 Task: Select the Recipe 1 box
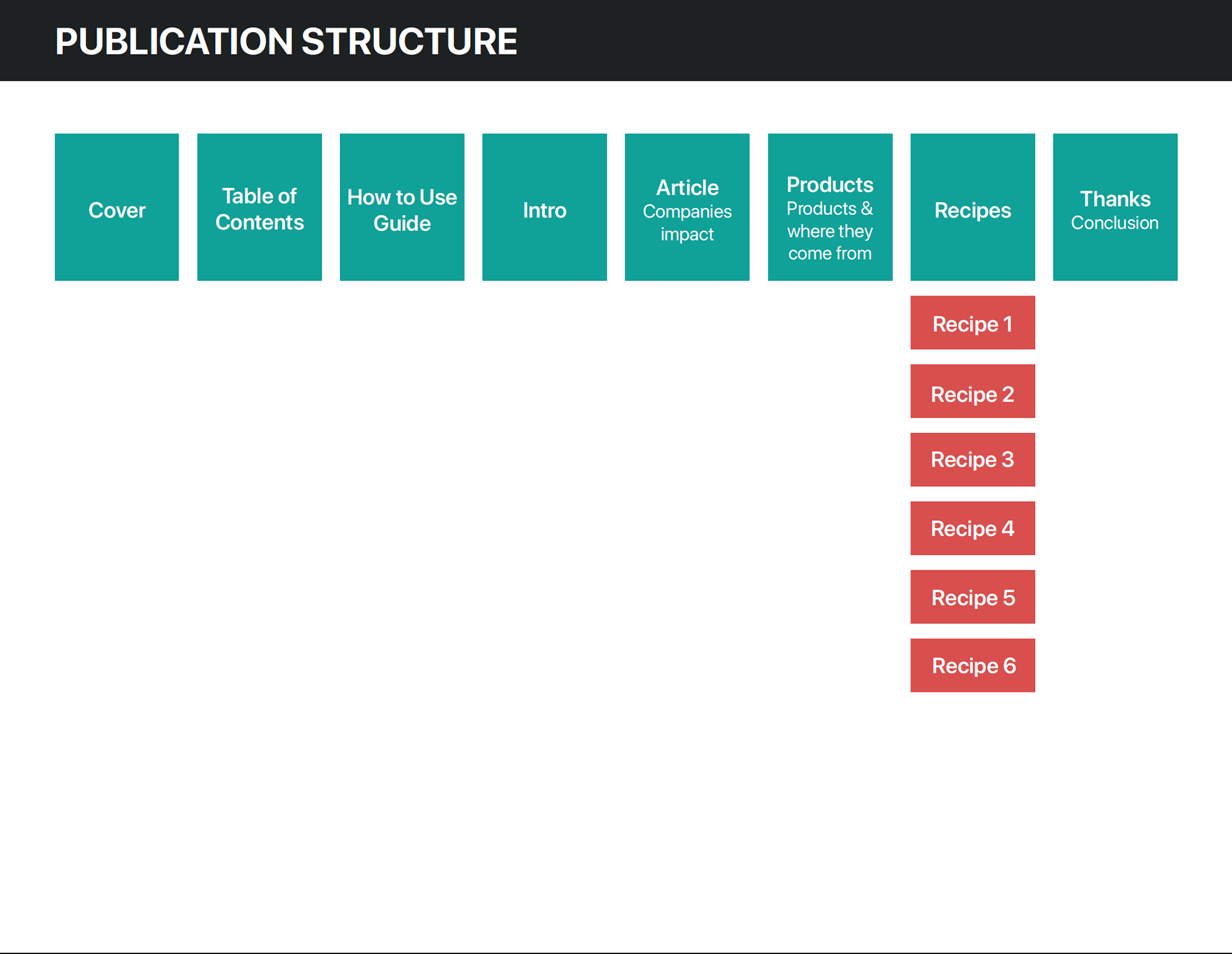tap(972, 323)
